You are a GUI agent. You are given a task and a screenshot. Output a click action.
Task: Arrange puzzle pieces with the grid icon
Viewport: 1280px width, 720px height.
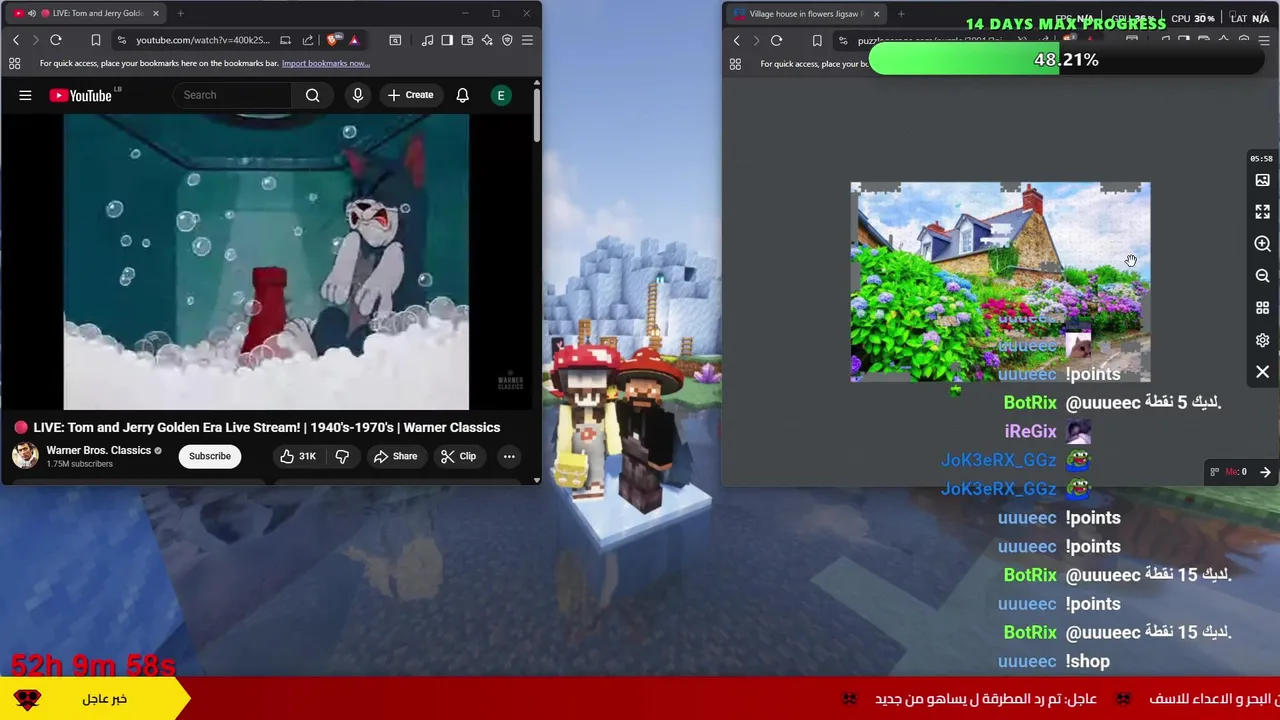pyautogui.click(x=1262, y=308)
